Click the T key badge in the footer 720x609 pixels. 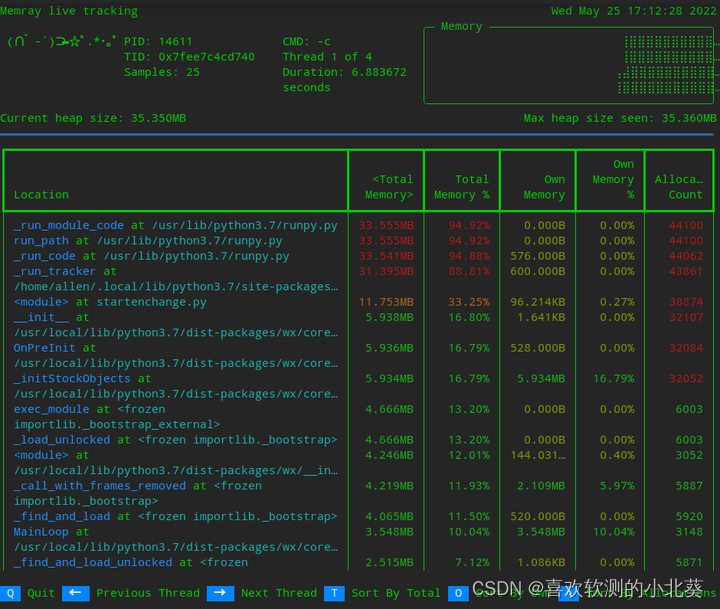[334, 593]
